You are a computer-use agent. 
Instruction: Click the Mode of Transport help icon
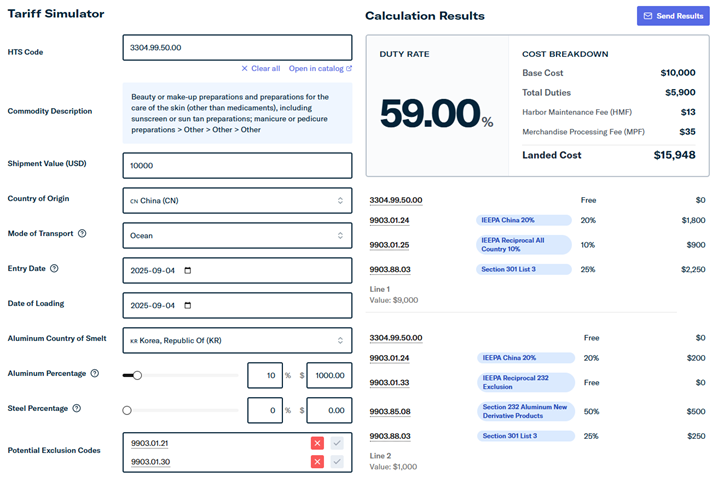(x=82, y=234)
